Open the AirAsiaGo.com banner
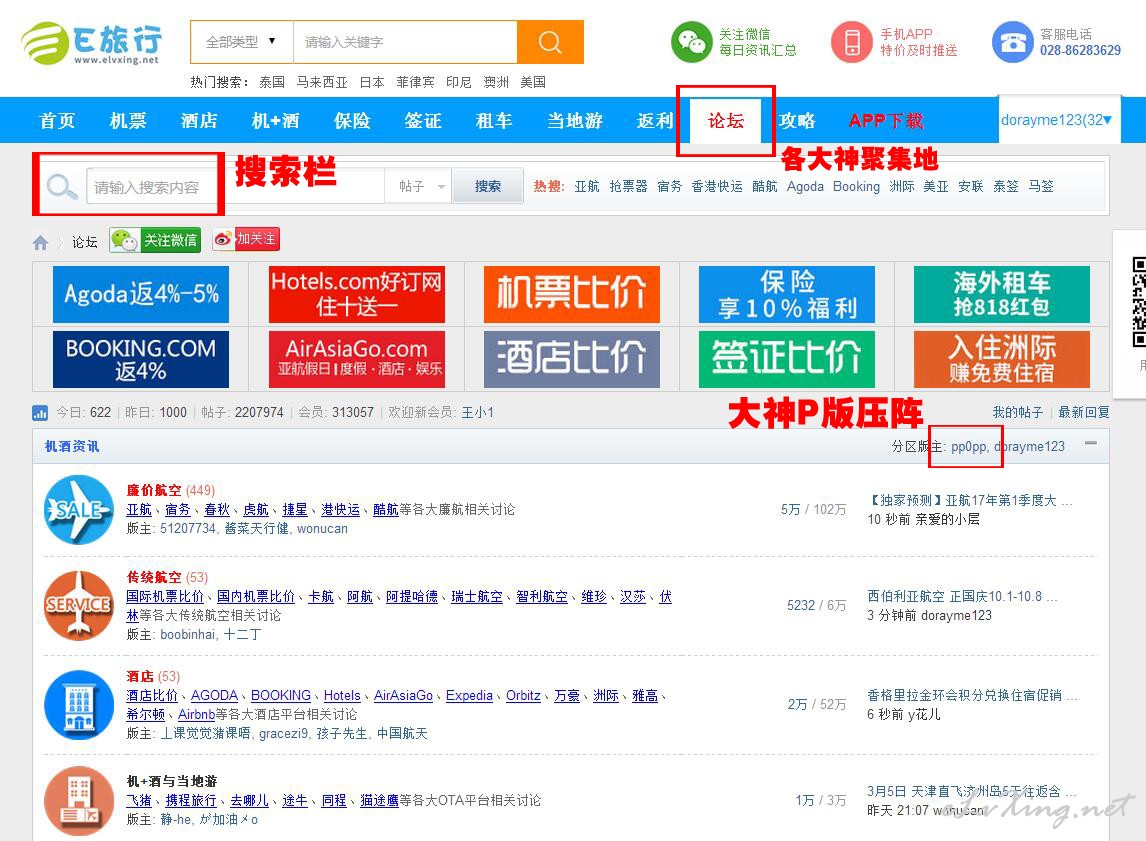Viewport: 1146px width, 841px height. (x=357, y=359)
